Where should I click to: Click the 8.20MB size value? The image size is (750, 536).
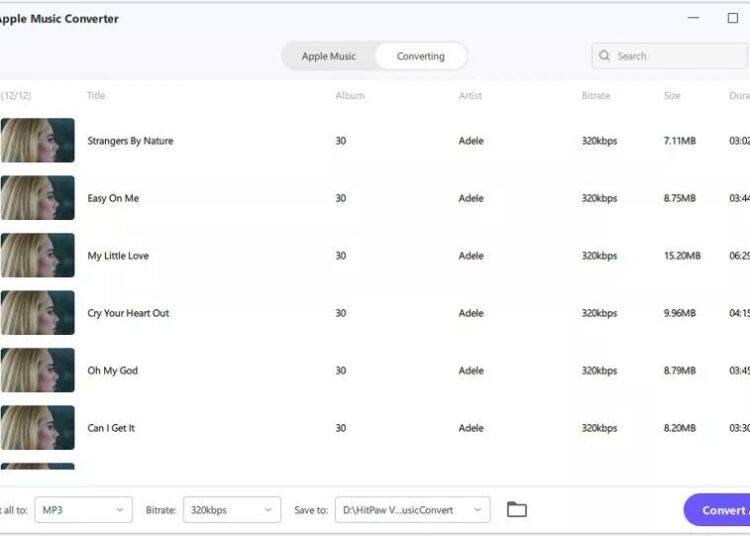click(x=679, y=427)
